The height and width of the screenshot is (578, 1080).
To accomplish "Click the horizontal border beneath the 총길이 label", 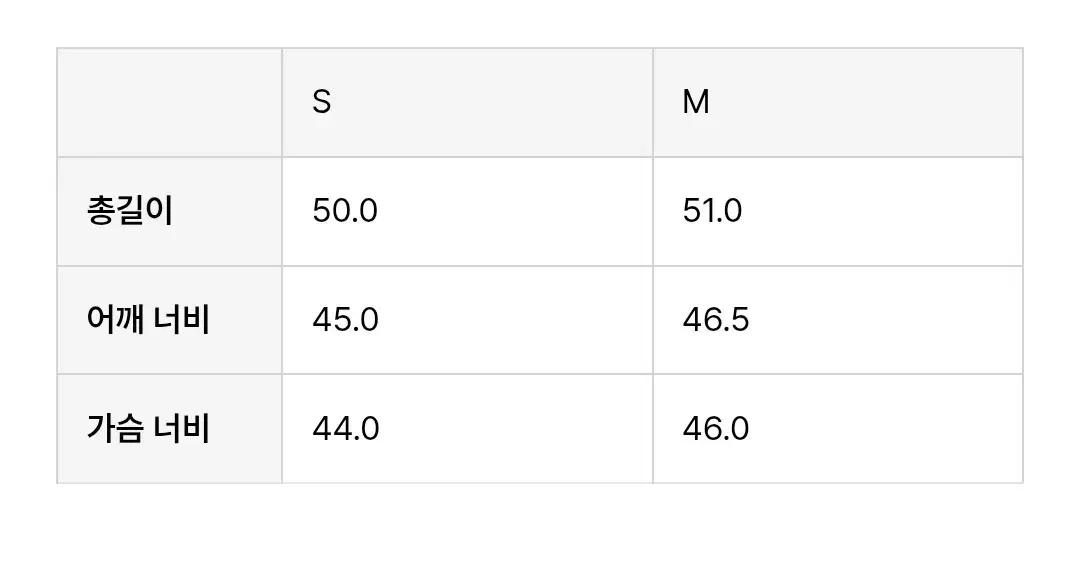I will [x=169, y=266].
